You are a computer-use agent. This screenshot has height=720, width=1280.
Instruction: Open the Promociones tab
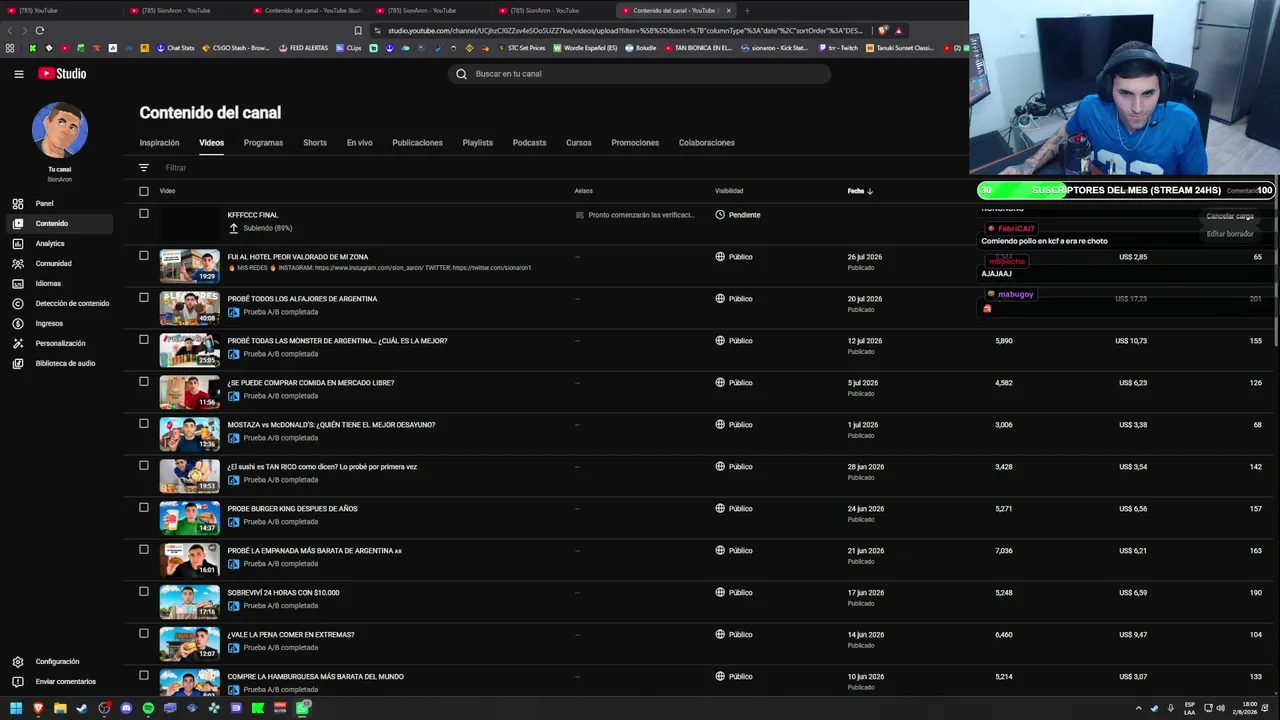pyautogui.click(x=635, y=143)
